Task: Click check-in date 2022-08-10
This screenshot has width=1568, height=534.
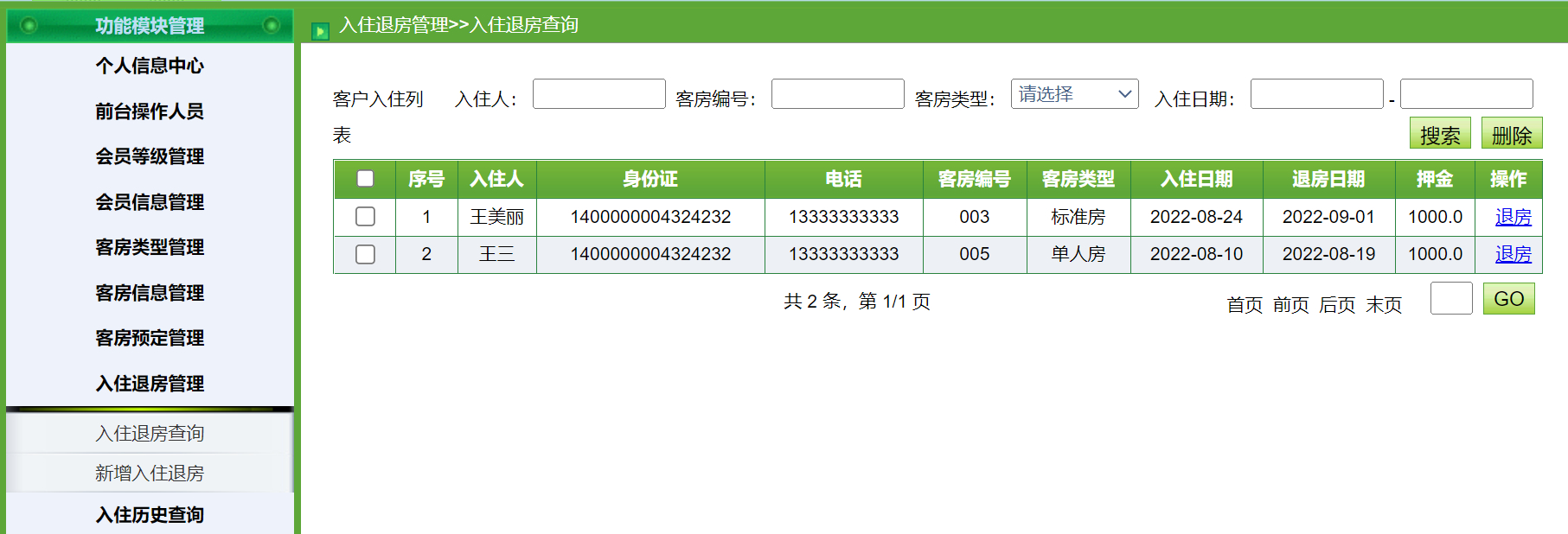Action: click(1196, 254)
